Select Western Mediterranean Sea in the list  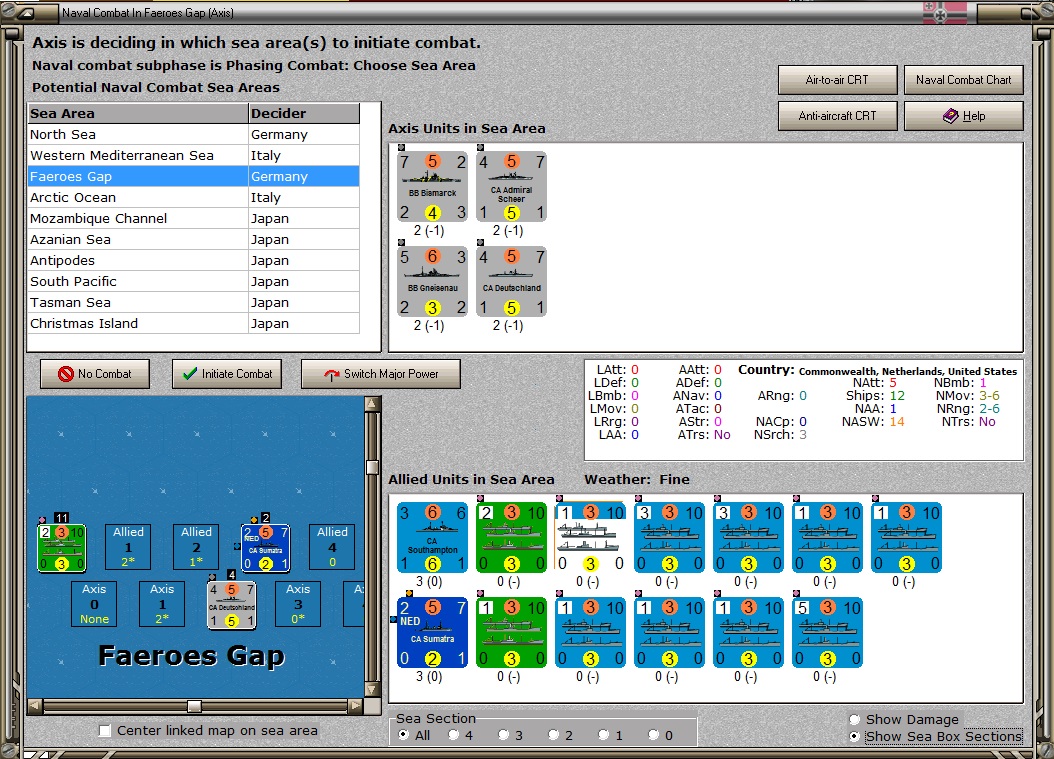click(x=194, y=155)
